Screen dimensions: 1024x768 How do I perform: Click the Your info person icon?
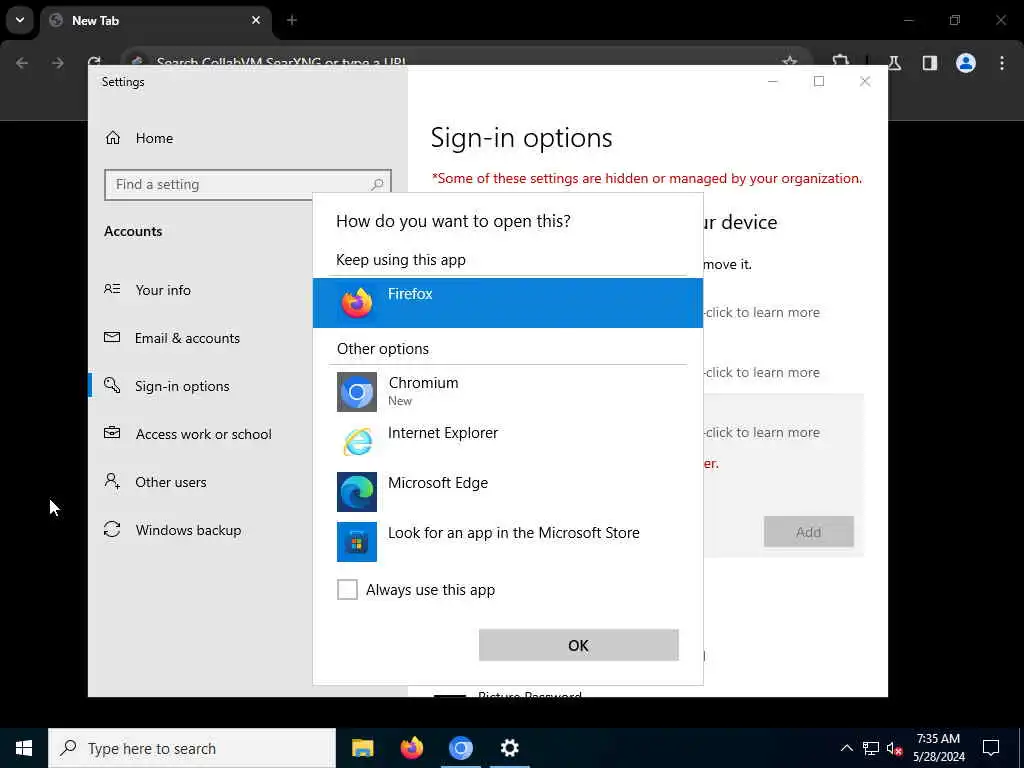[x=112, y=289]
